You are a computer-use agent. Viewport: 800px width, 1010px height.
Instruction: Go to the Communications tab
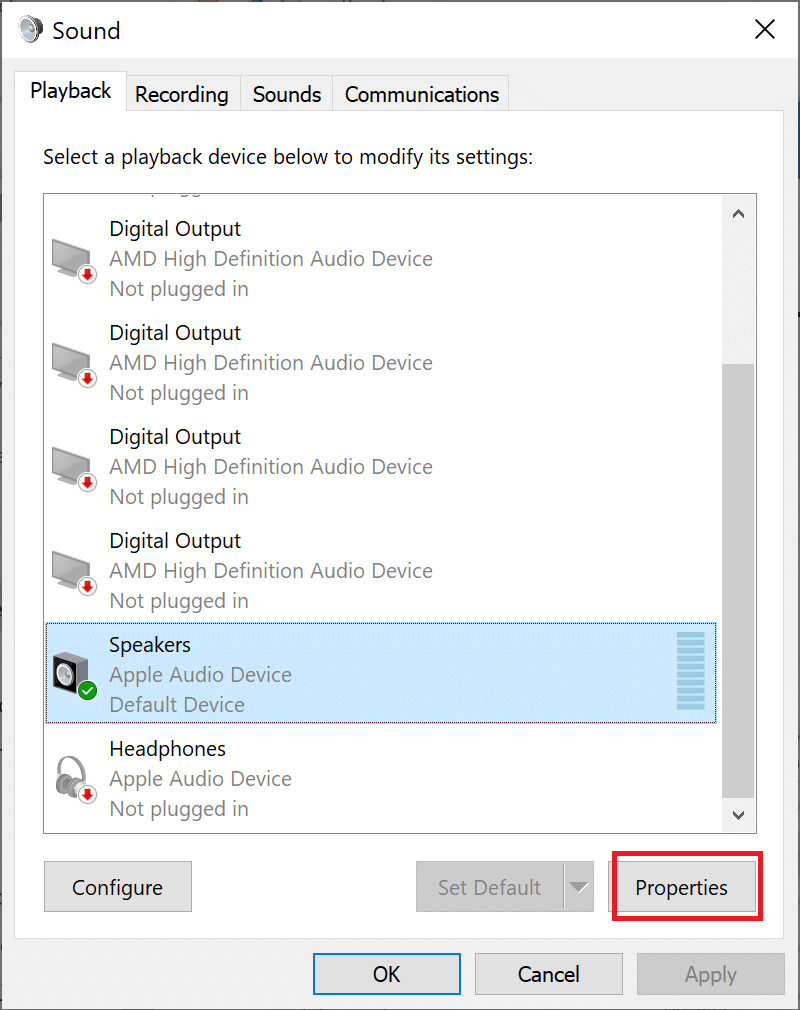coord(421,95)
